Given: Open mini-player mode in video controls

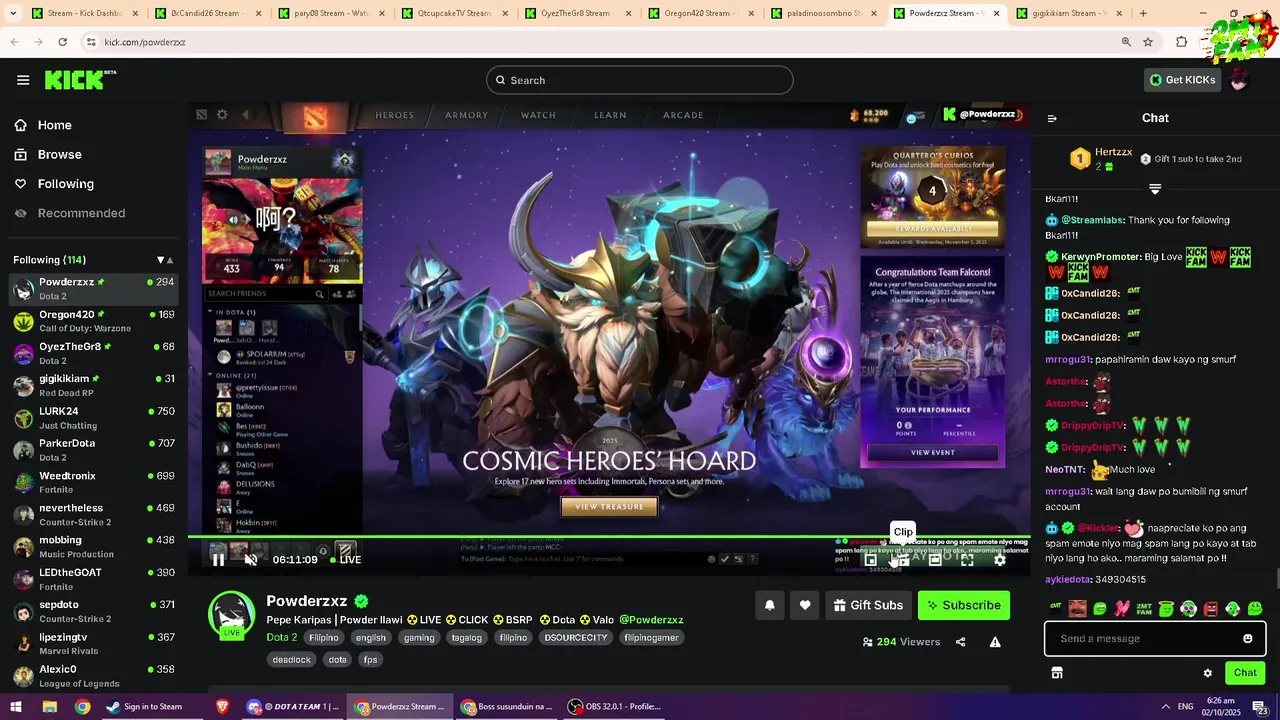Looking at the screenshot, I should [871, 560].
